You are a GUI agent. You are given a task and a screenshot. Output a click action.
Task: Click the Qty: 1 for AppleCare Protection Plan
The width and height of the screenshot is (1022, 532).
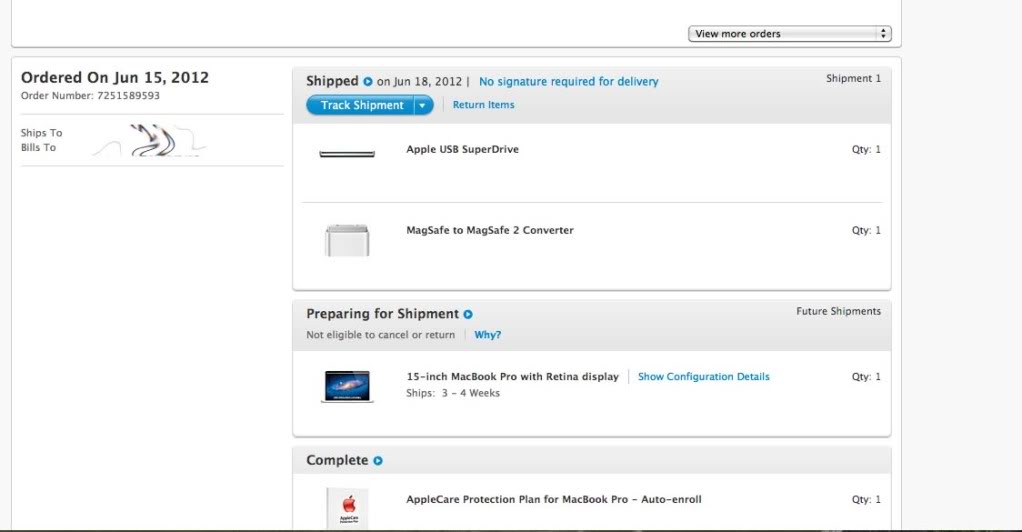pyautogui.click(x=866, y=499)
